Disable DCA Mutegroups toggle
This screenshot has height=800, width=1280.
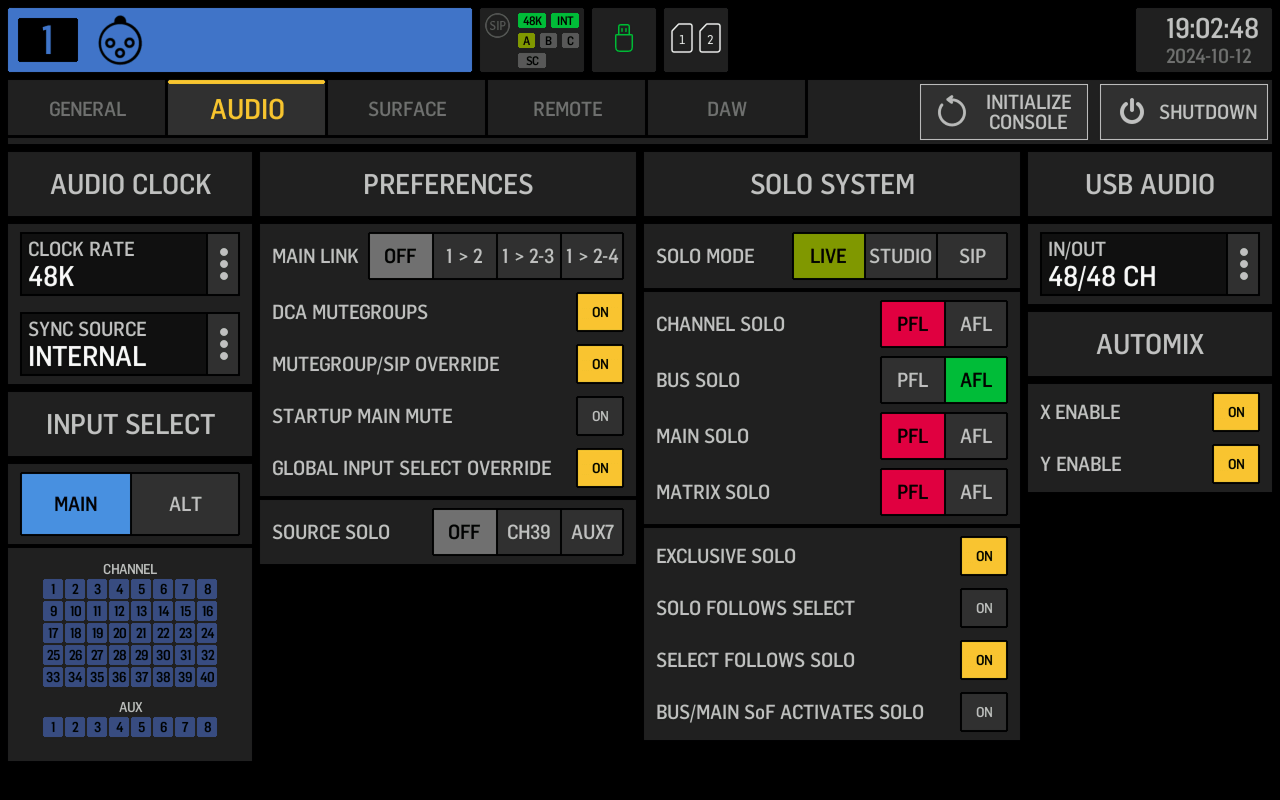click(x=600, y=312)
